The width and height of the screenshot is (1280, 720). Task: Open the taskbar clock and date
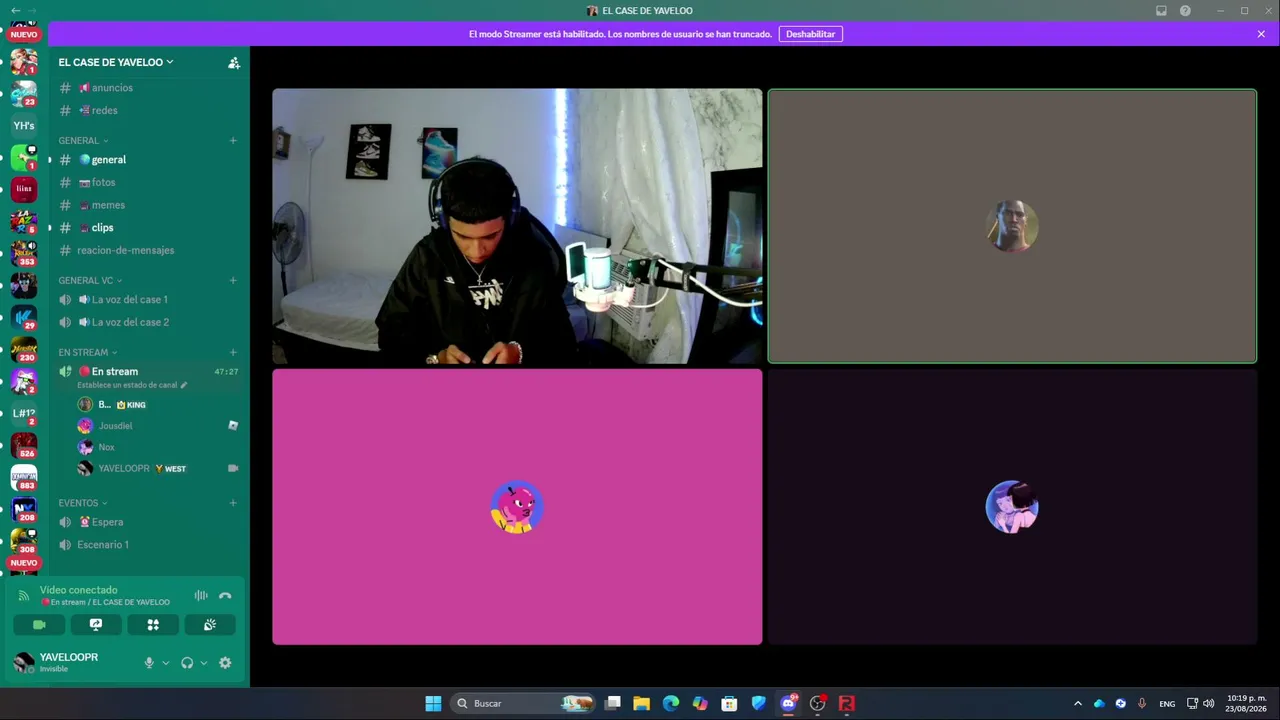(x=1247, y=704)
